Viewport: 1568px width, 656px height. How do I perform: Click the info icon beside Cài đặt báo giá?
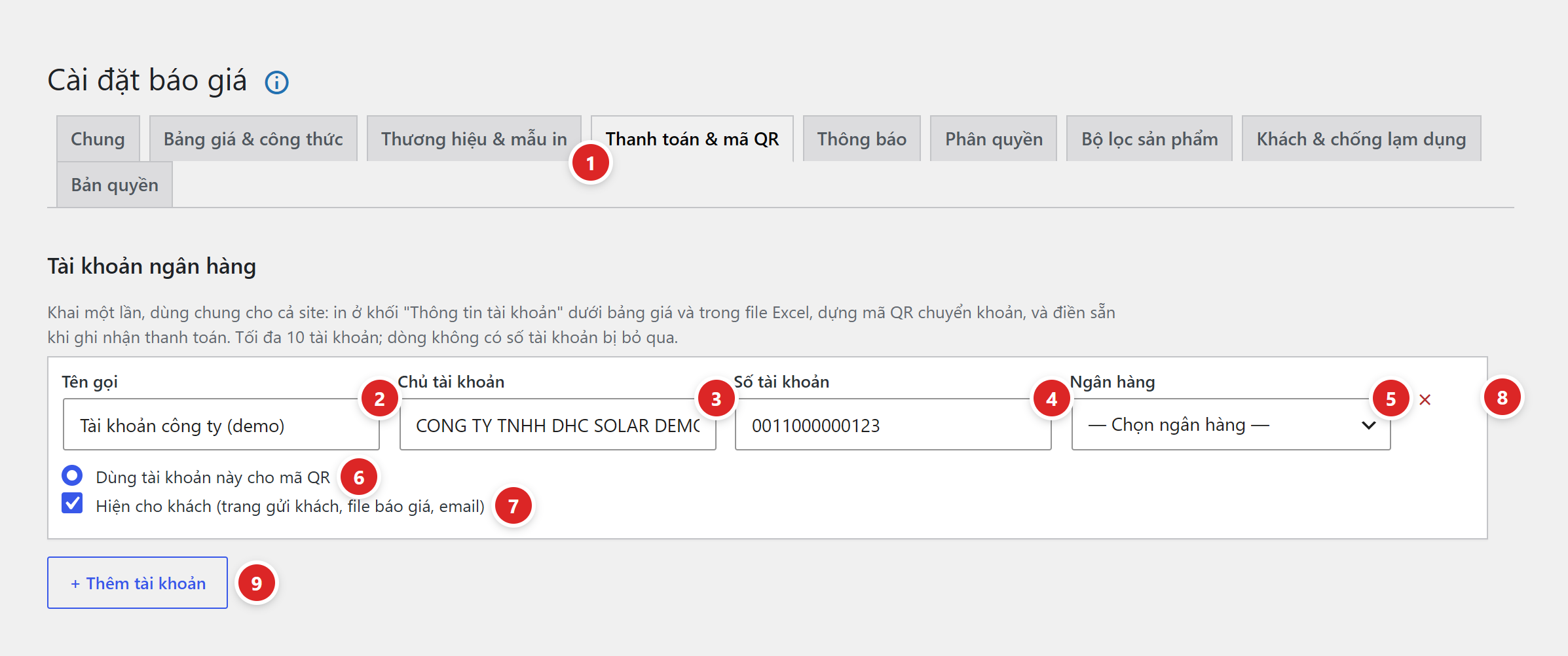click(276, 82)
